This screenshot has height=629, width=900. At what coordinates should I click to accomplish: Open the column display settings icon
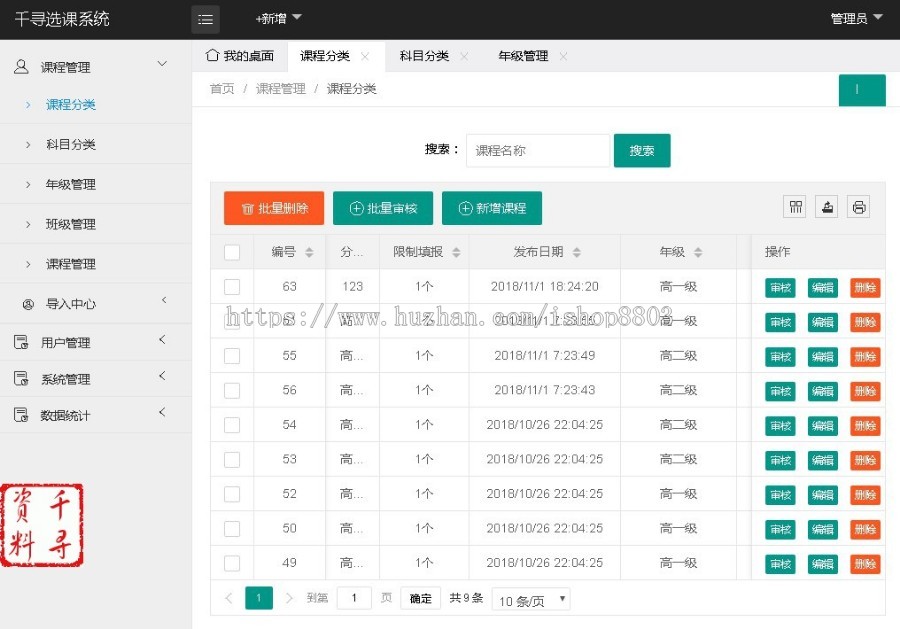(794, 206)
